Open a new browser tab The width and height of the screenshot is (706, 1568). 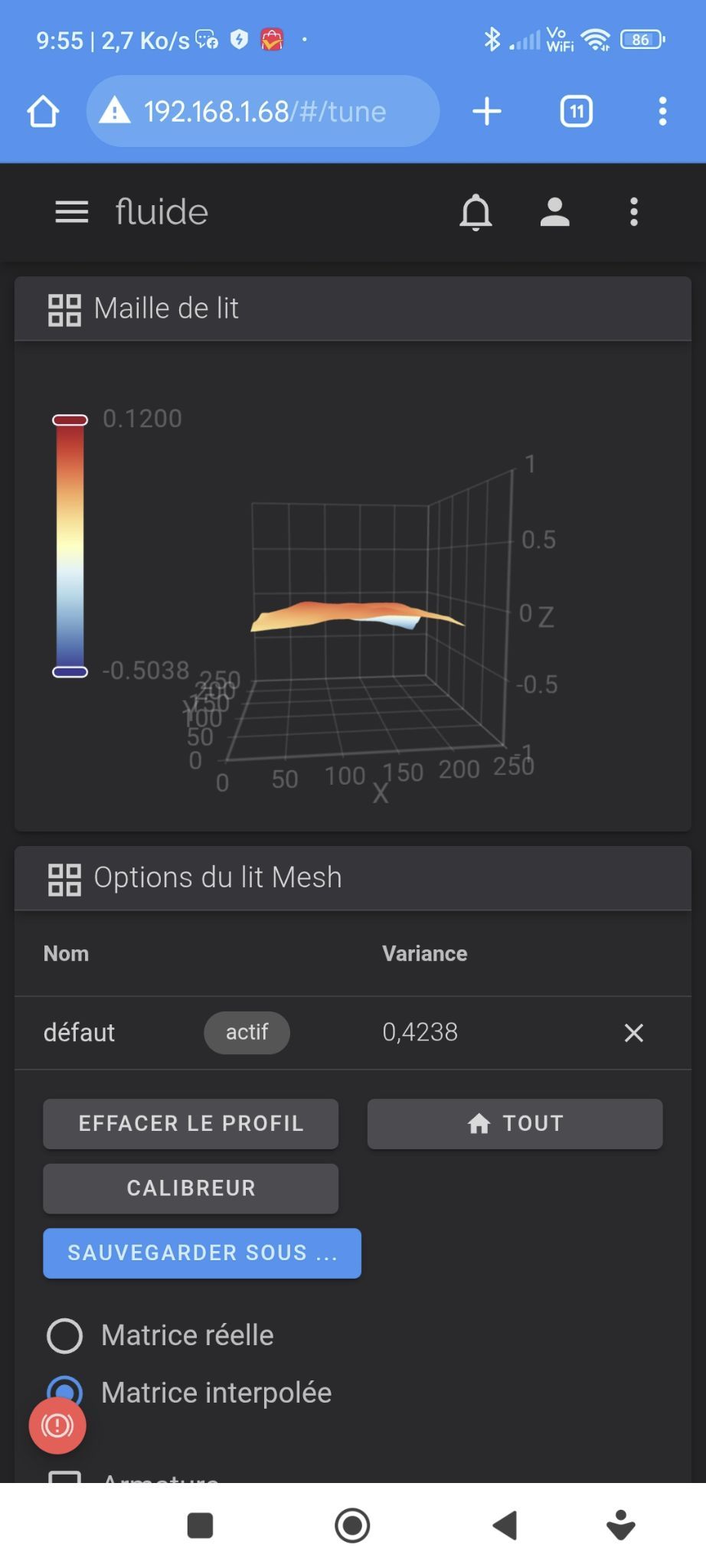487,112
